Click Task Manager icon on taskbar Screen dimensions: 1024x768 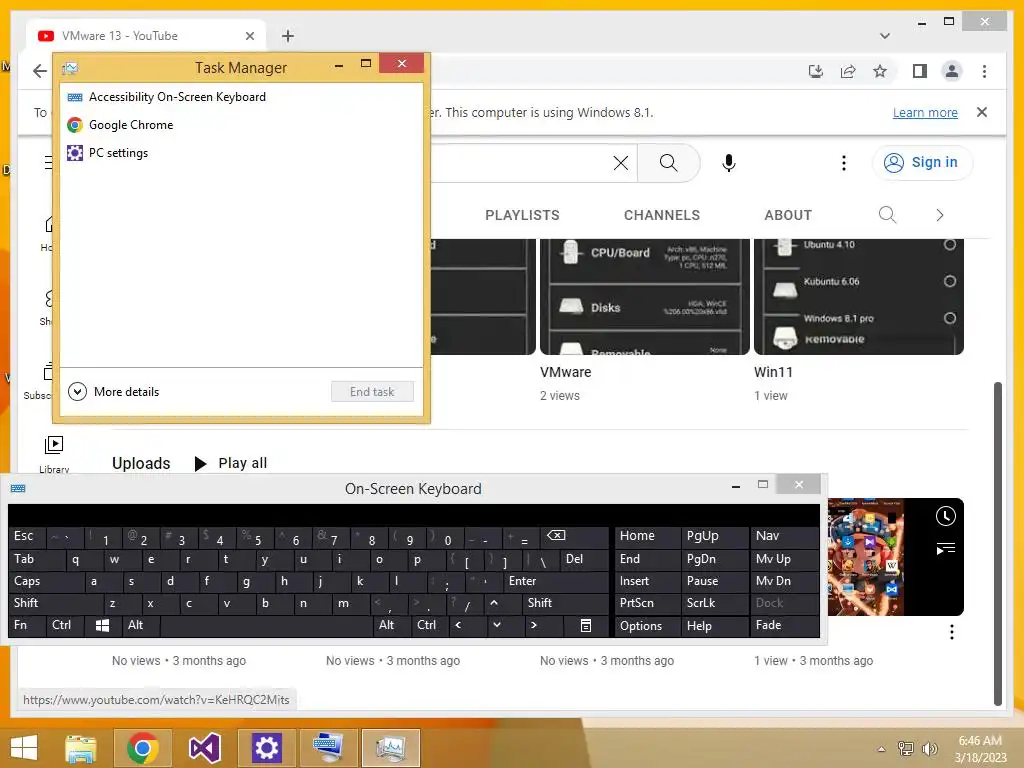[x=390, y=748]
